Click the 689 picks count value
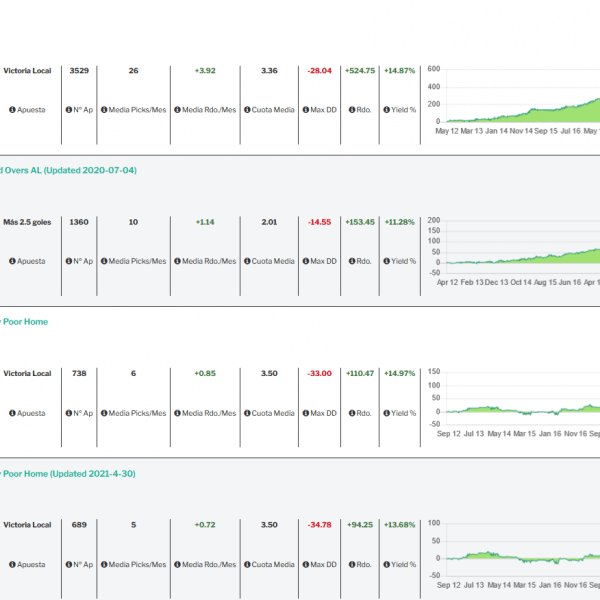The image size is (600, 600). pos(79,525)
